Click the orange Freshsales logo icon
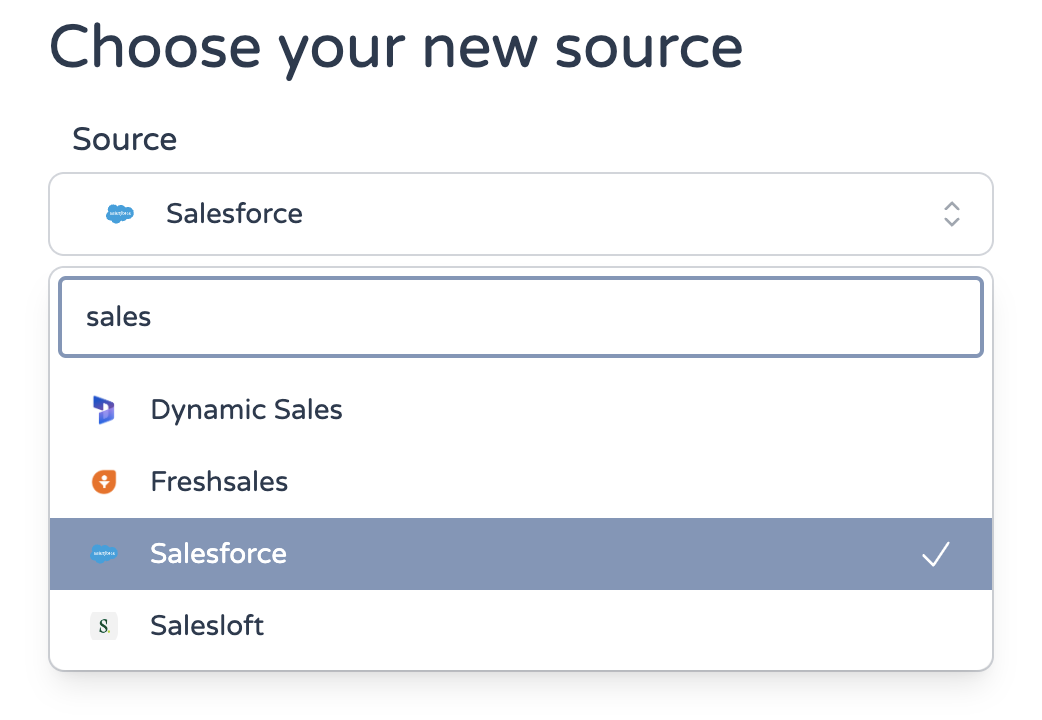This screenshot has height=720, width=1042. pyautogui.click(x=104, y=482)
